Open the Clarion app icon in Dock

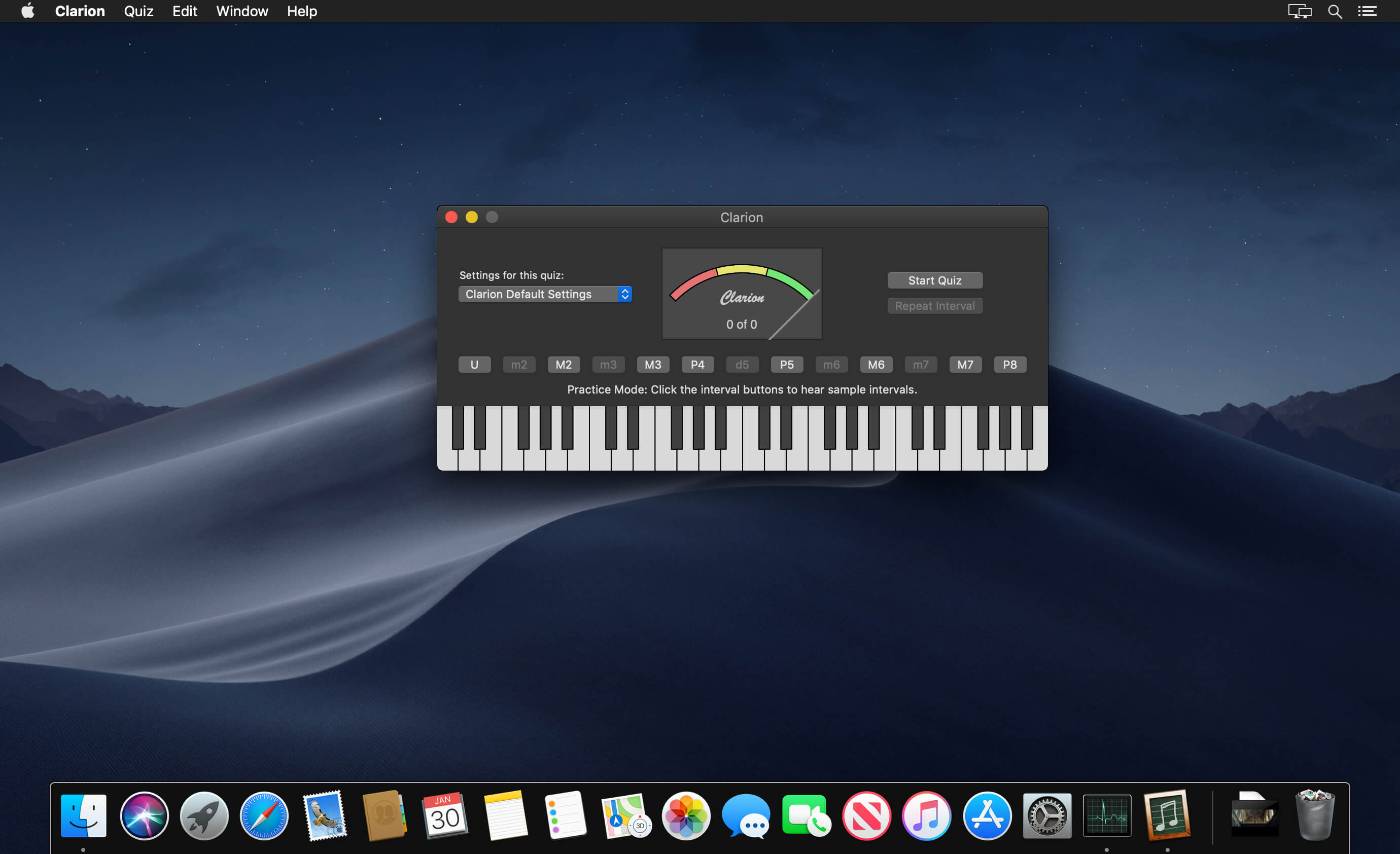coord(1167,816)
